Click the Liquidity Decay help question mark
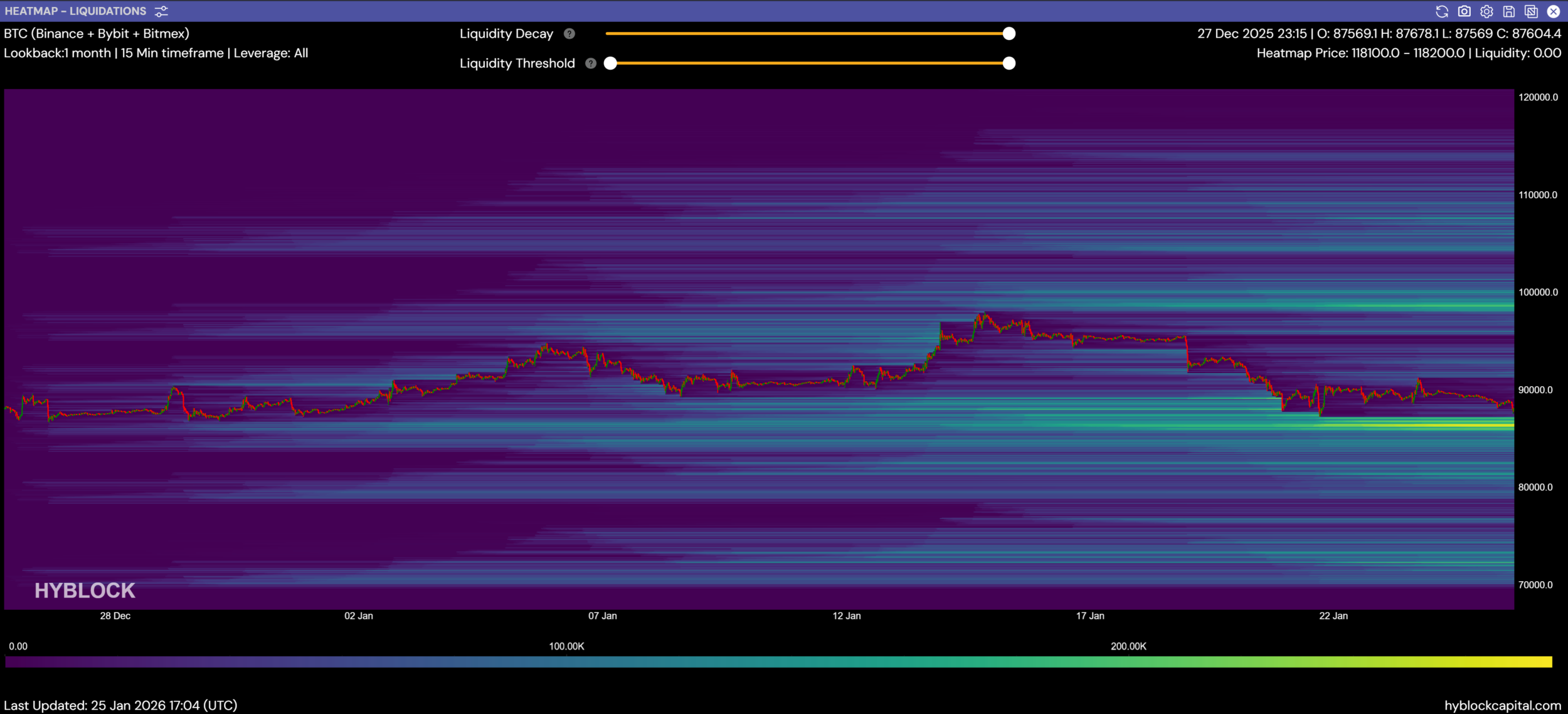 (x=569, y=34)
